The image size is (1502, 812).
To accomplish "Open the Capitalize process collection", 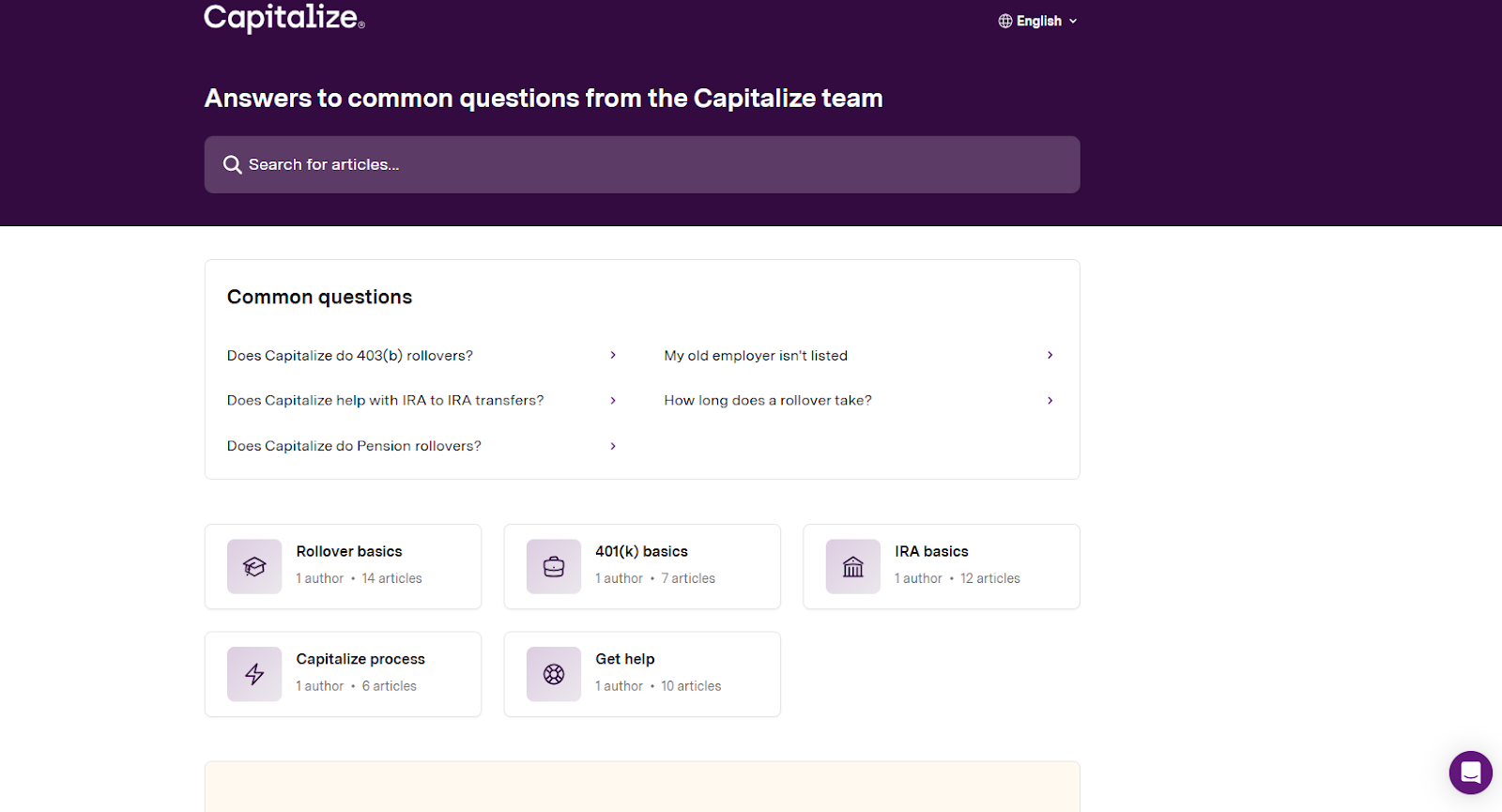I will (x=343, y=674).
